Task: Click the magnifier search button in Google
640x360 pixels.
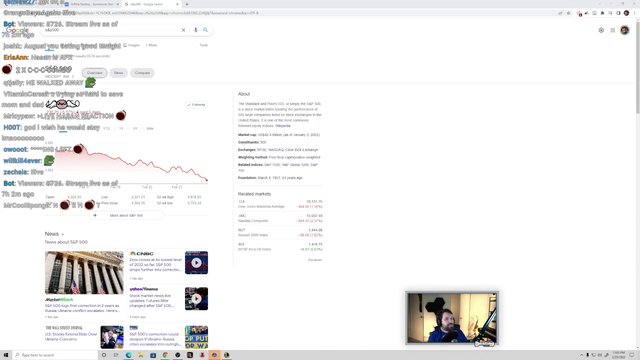Action: [206, 30]
